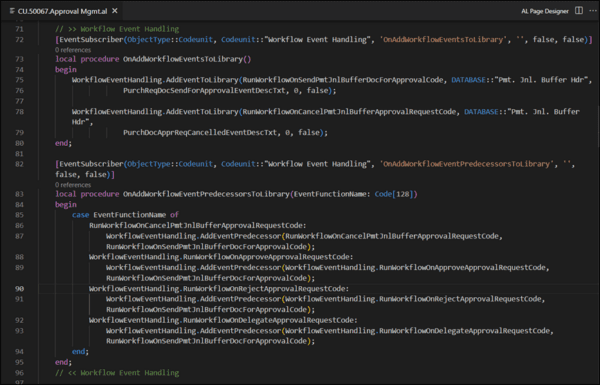This screenshot has height=385, width=600.
Task: Click 'OnAddWorkflowEventsToLibrary' string on line 72
Action: 443,39
